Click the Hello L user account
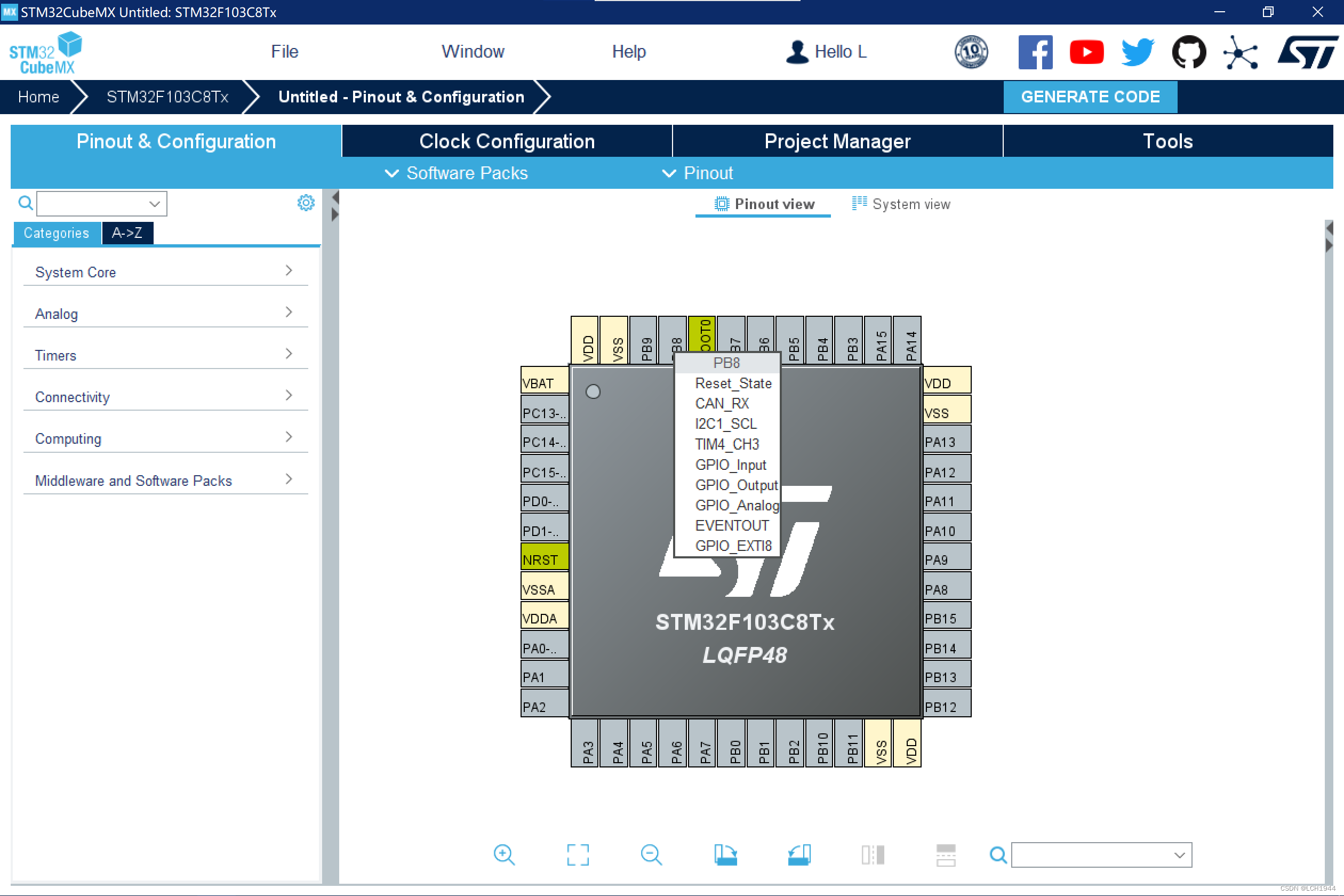The image size is (1344, 896). pos(826,52)
